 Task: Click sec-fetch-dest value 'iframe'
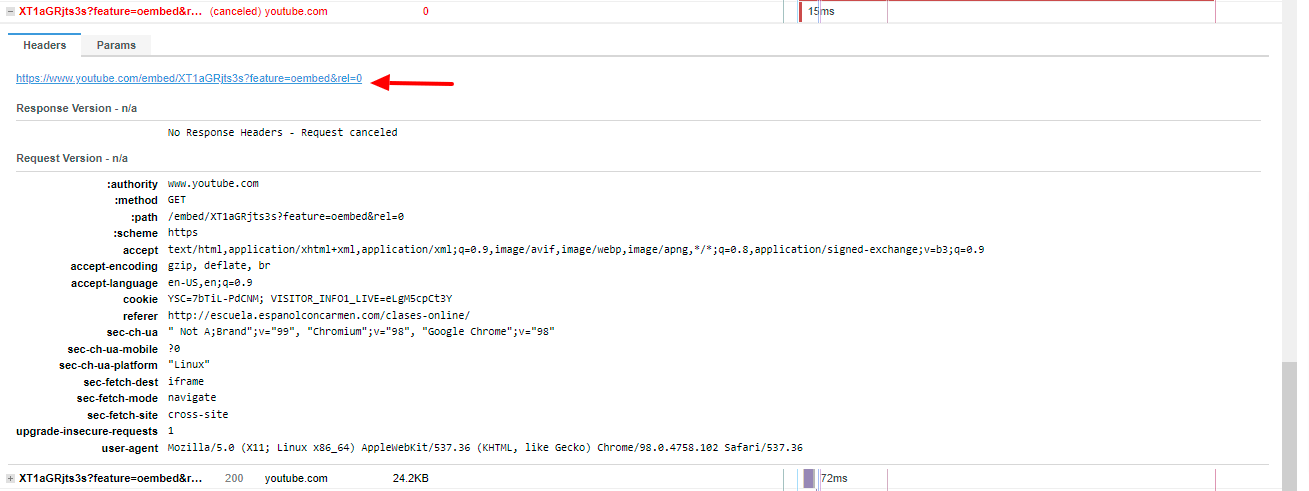click(x=186, y=381)
